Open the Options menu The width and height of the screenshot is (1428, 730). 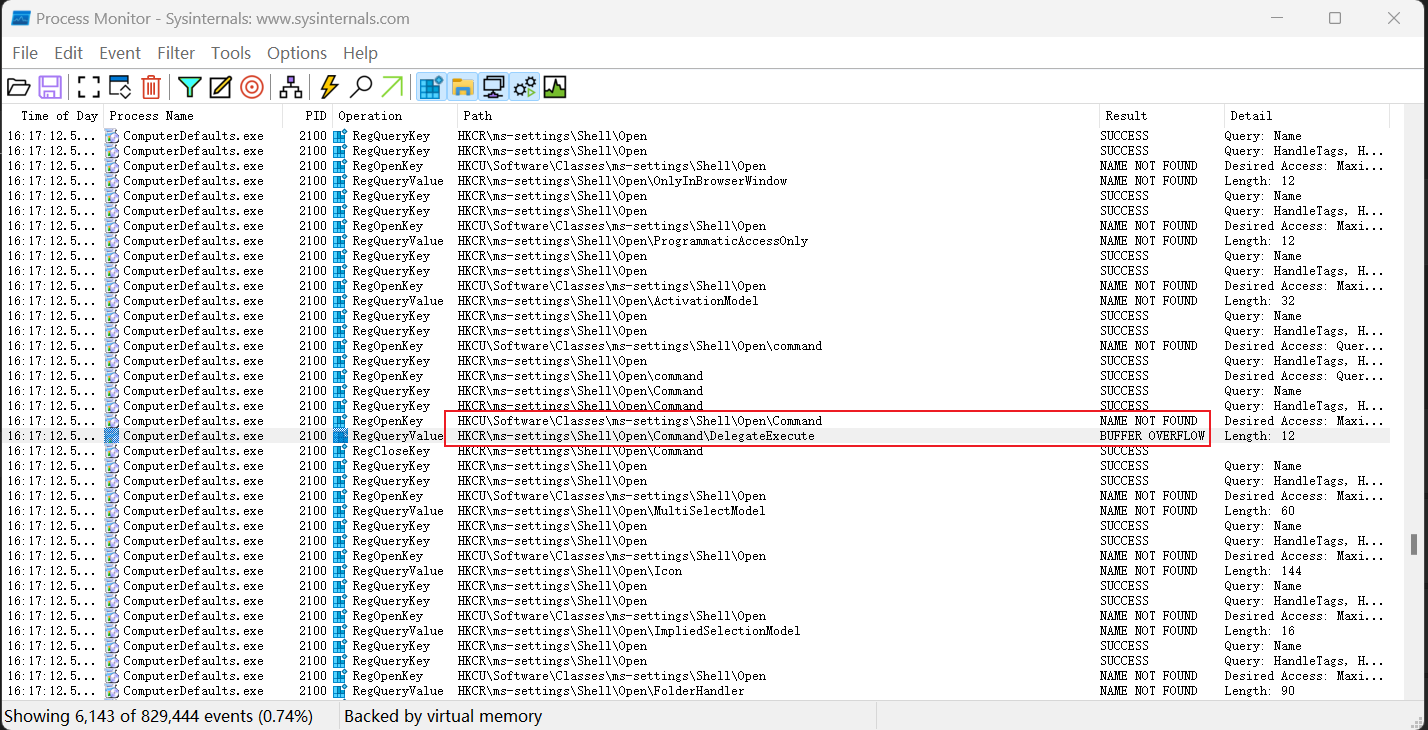[x=297, y=53]
